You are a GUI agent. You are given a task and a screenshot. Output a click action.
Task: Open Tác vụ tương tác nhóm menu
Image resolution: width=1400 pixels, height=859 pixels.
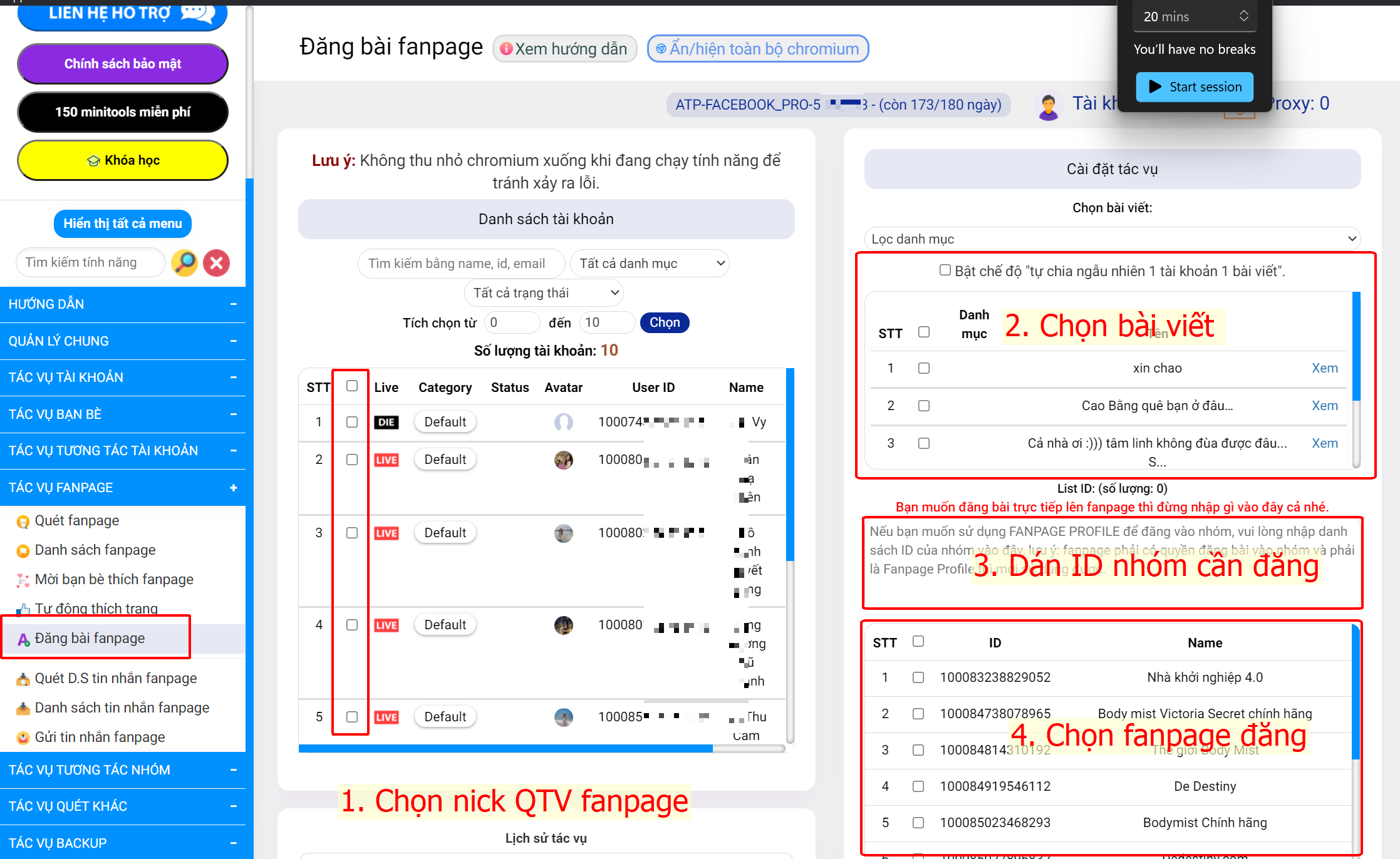[x=120, y=769]
